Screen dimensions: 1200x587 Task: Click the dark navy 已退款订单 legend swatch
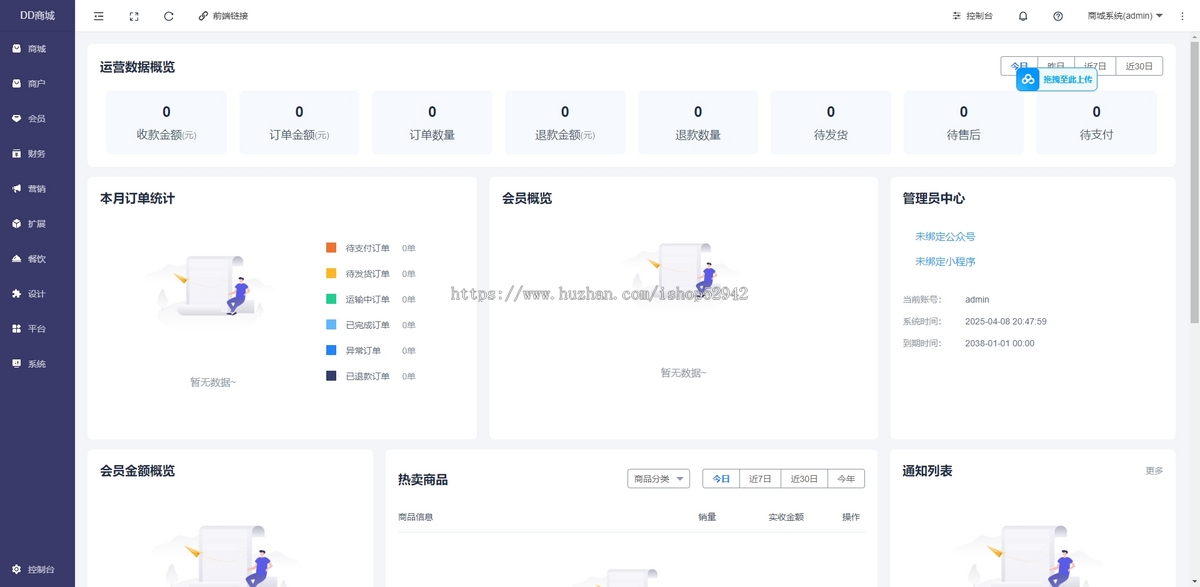pyautogui.click(x=331, y=376)
